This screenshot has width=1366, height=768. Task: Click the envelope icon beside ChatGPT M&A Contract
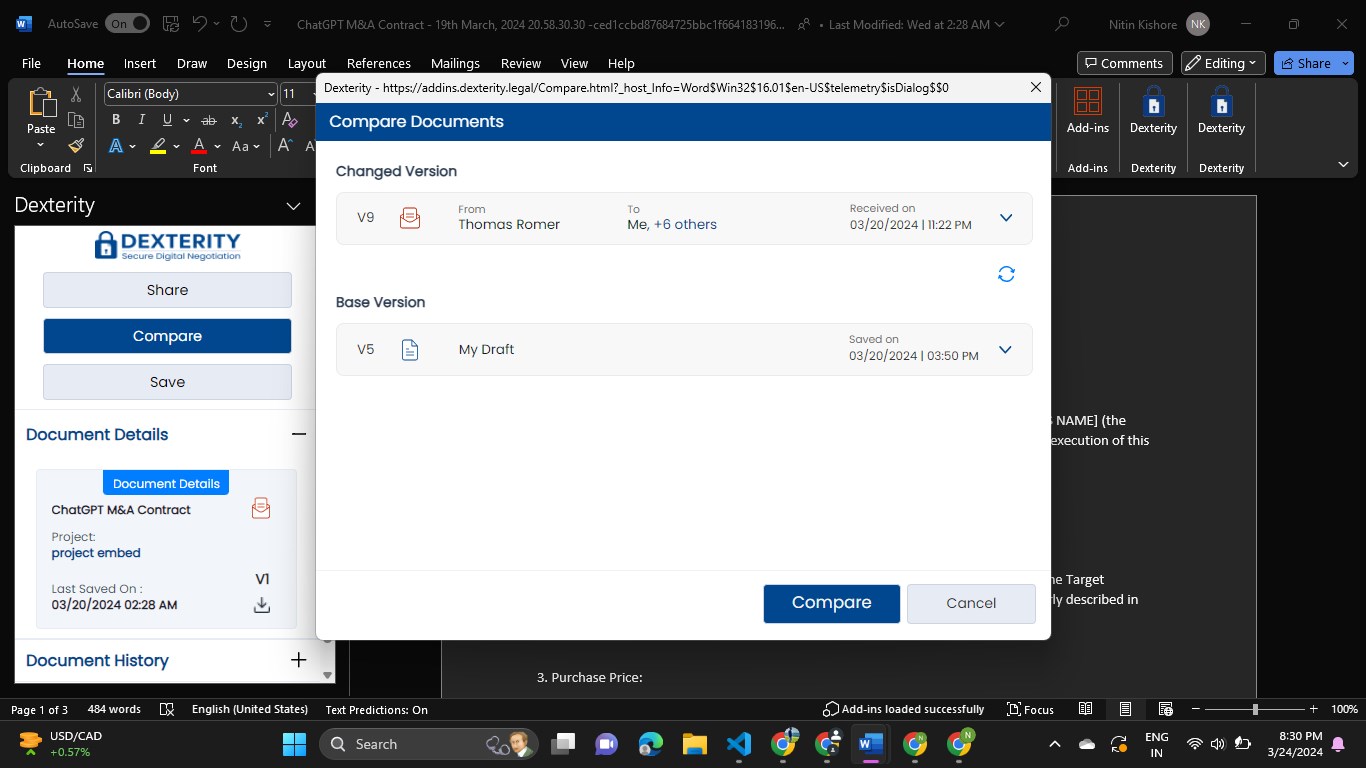coord(261,508)
